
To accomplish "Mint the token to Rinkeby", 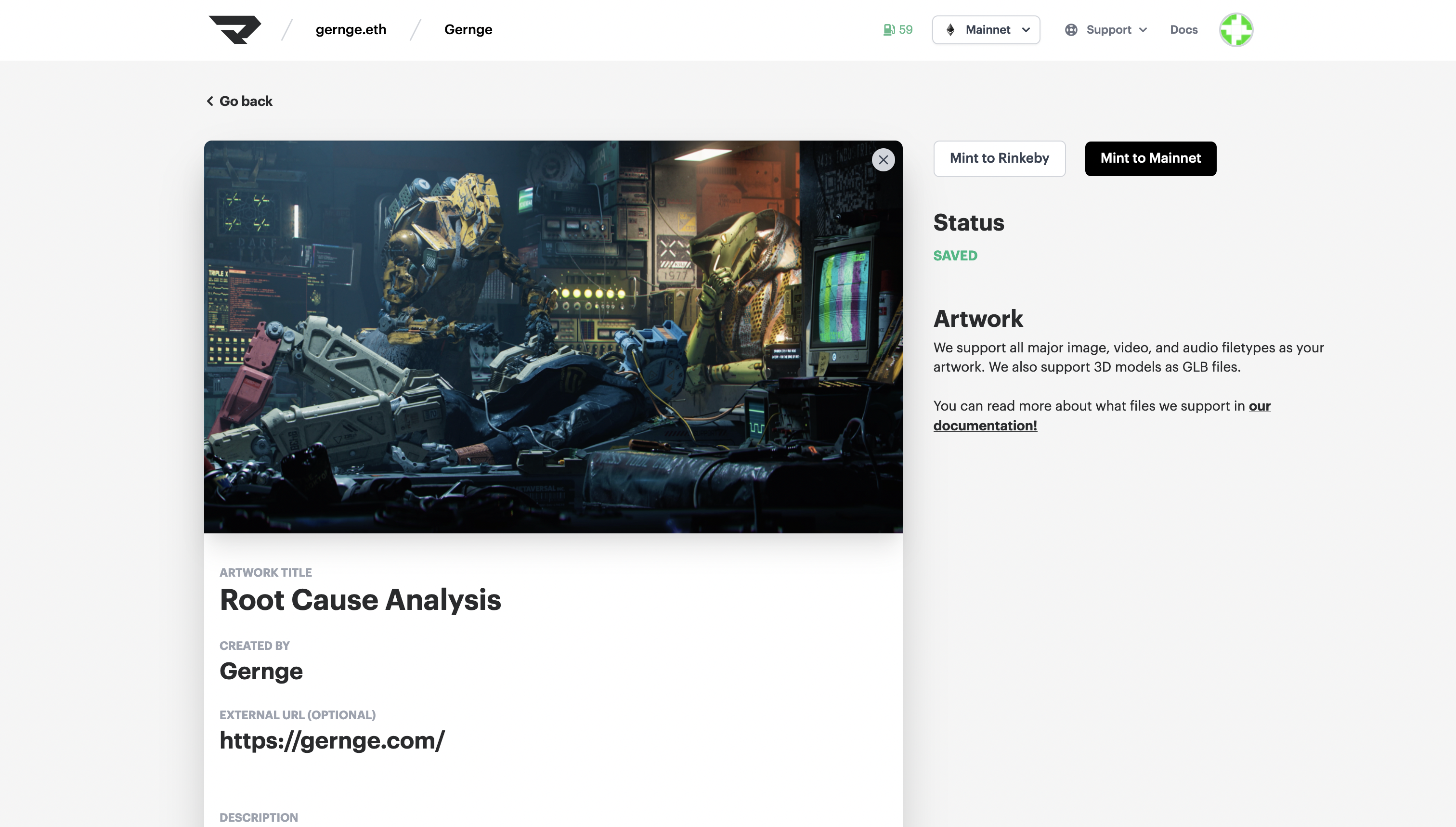I will tap(999, 158).
